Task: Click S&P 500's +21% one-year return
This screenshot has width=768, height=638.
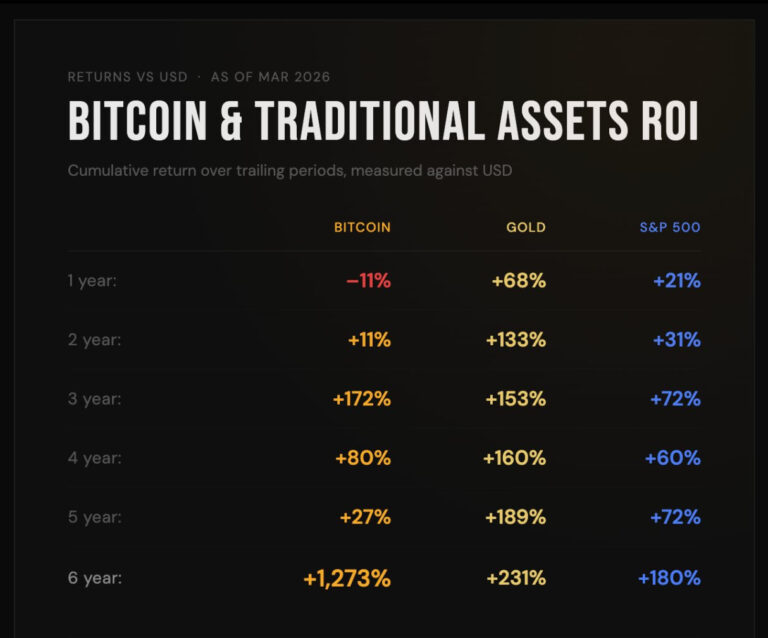Action: (x=677, y=281)
